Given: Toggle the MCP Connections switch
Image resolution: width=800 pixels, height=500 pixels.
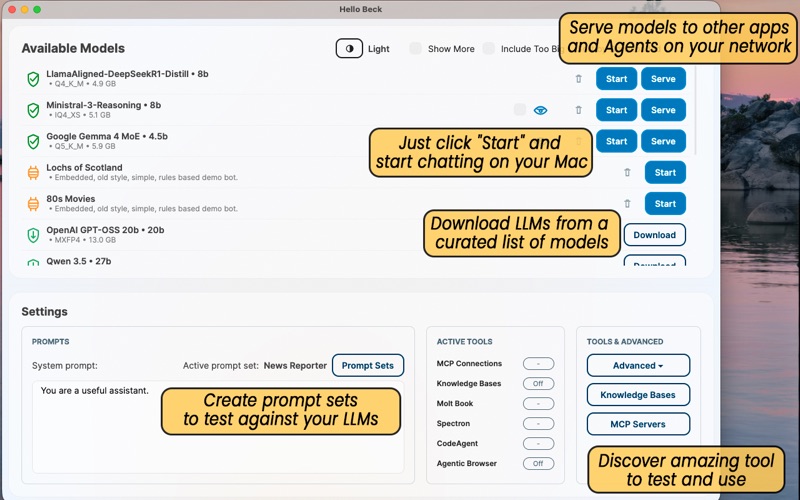Looking at the screenshot, I should tap(538, 364).
